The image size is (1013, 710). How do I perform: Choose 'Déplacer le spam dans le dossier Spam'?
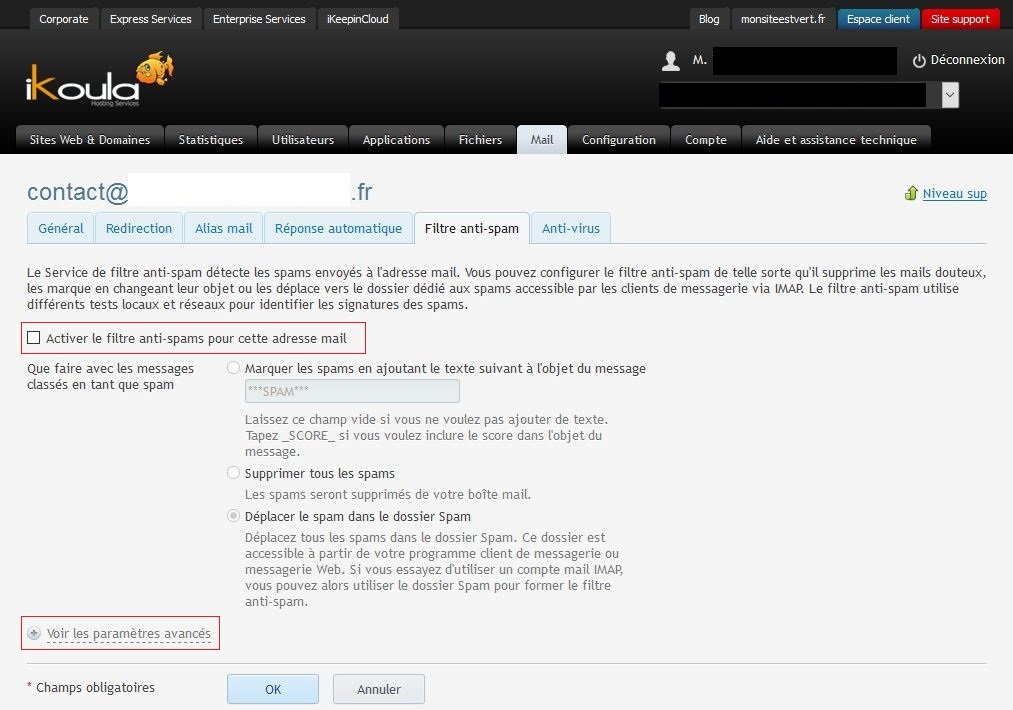(234, 517)
